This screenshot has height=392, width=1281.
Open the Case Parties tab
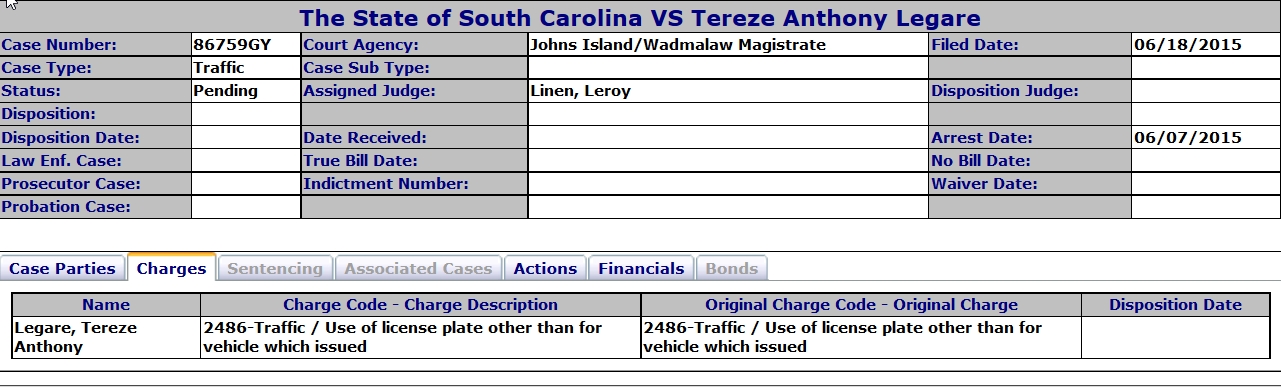(64, 268)
